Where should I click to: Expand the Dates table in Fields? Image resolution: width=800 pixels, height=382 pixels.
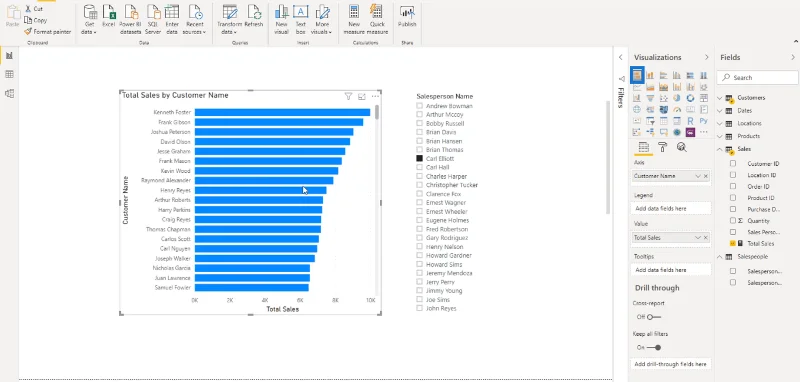[x=720, y=110]
